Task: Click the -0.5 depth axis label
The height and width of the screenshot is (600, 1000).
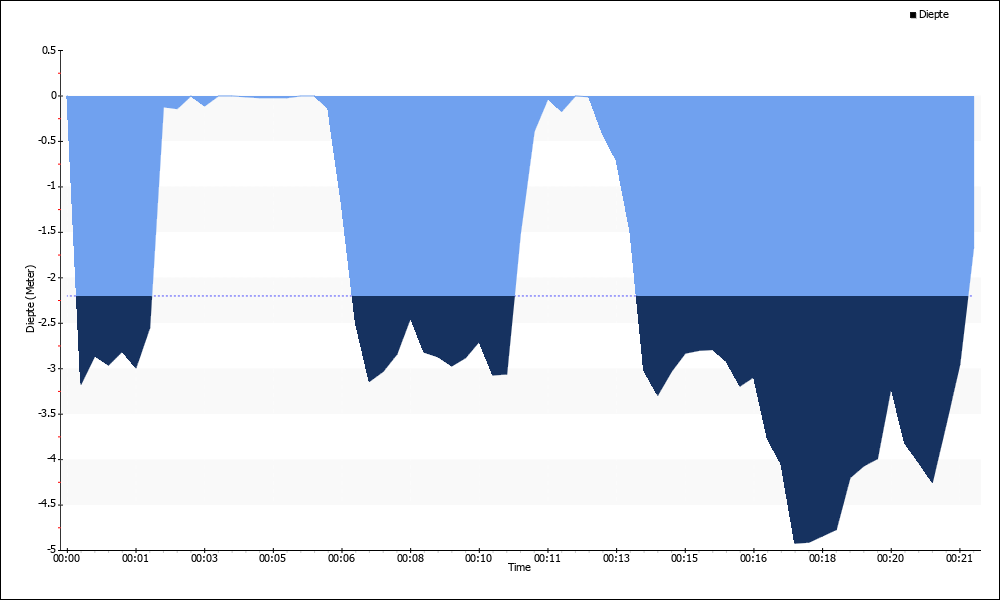Action: pos(47,141)
